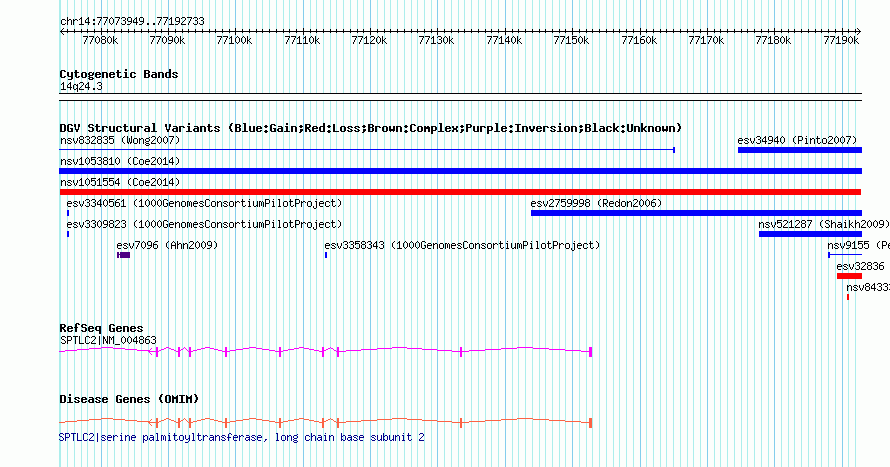Click the small blue esv3358343 marker
The width and height of the screenshot is (890, 467).
point(326,255)
